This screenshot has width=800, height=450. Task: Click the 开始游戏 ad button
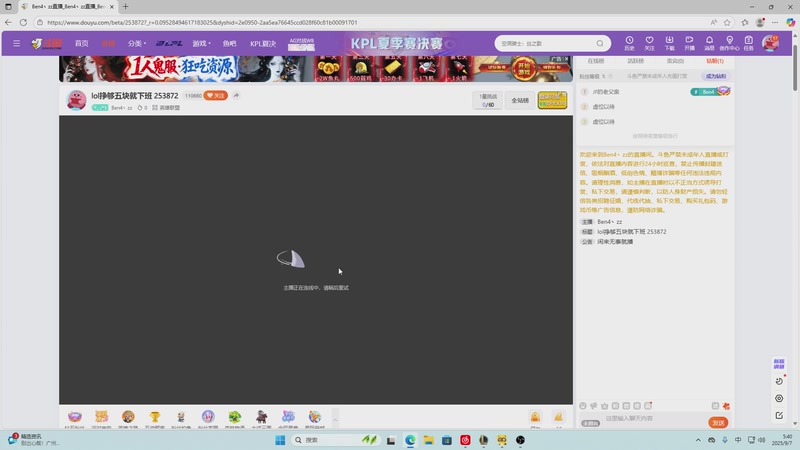[x=523, y=68]
